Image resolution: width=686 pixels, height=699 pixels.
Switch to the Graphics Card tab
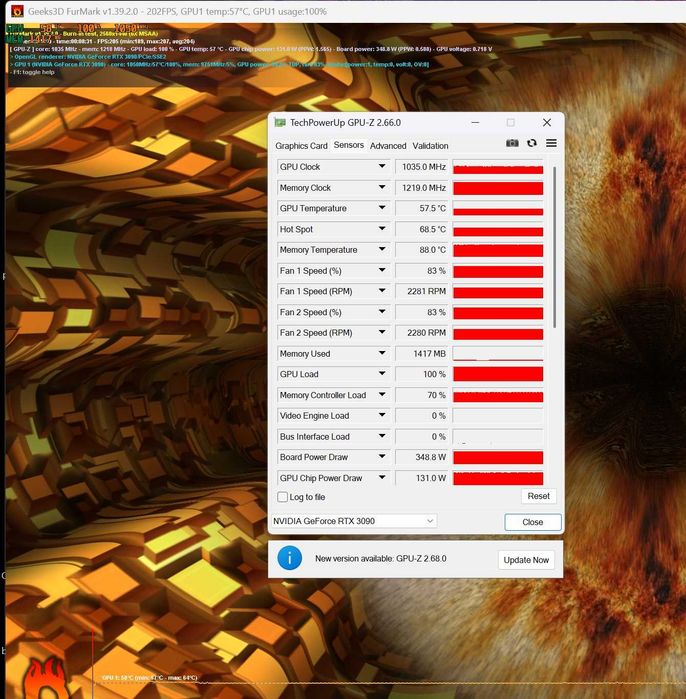pyautogui.click(x=301, y=146)
